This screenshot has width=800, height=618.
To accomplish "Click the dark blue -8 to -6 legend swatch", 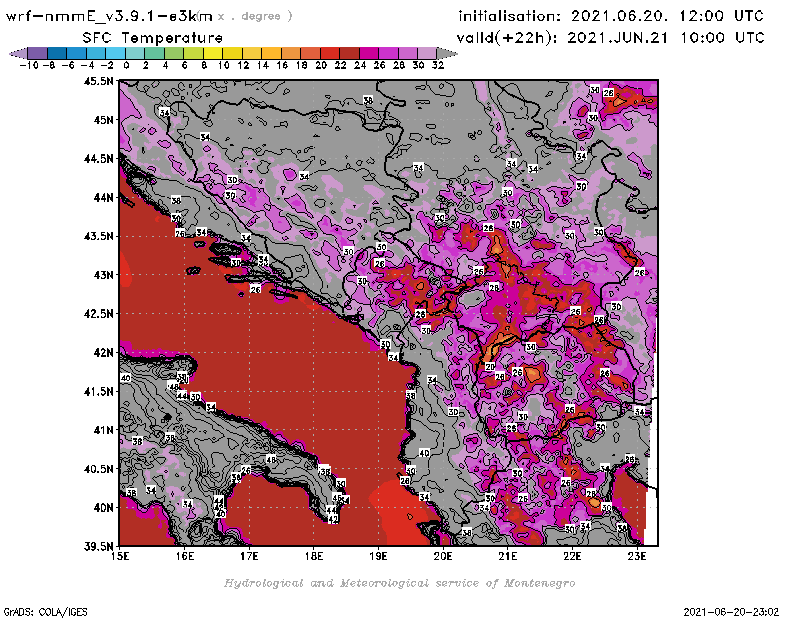I will pyautogui.click(x=57, y=54).
